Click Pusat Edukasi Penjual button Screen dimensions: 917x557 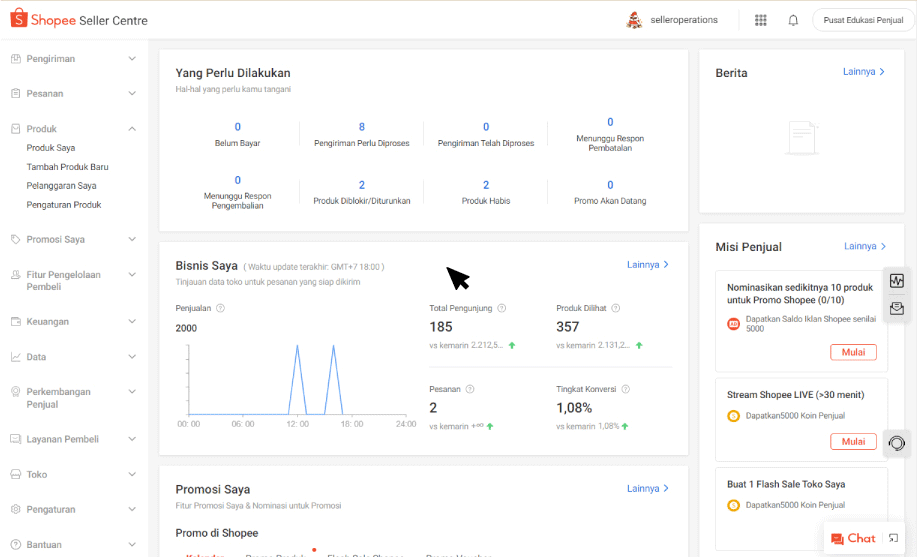(856, 20)
